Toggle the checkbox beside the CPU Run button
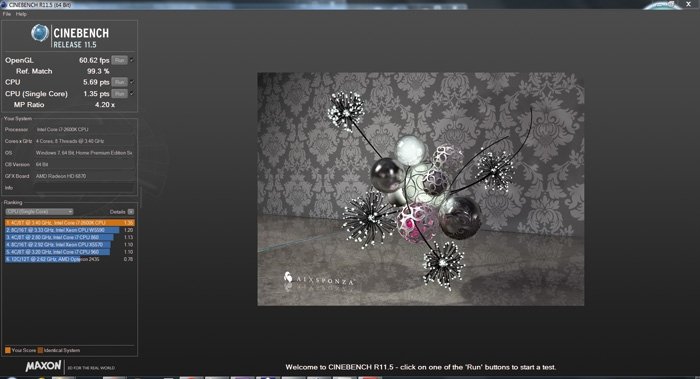The width and height of the screenshot is (700, 379). click(132, 82)
